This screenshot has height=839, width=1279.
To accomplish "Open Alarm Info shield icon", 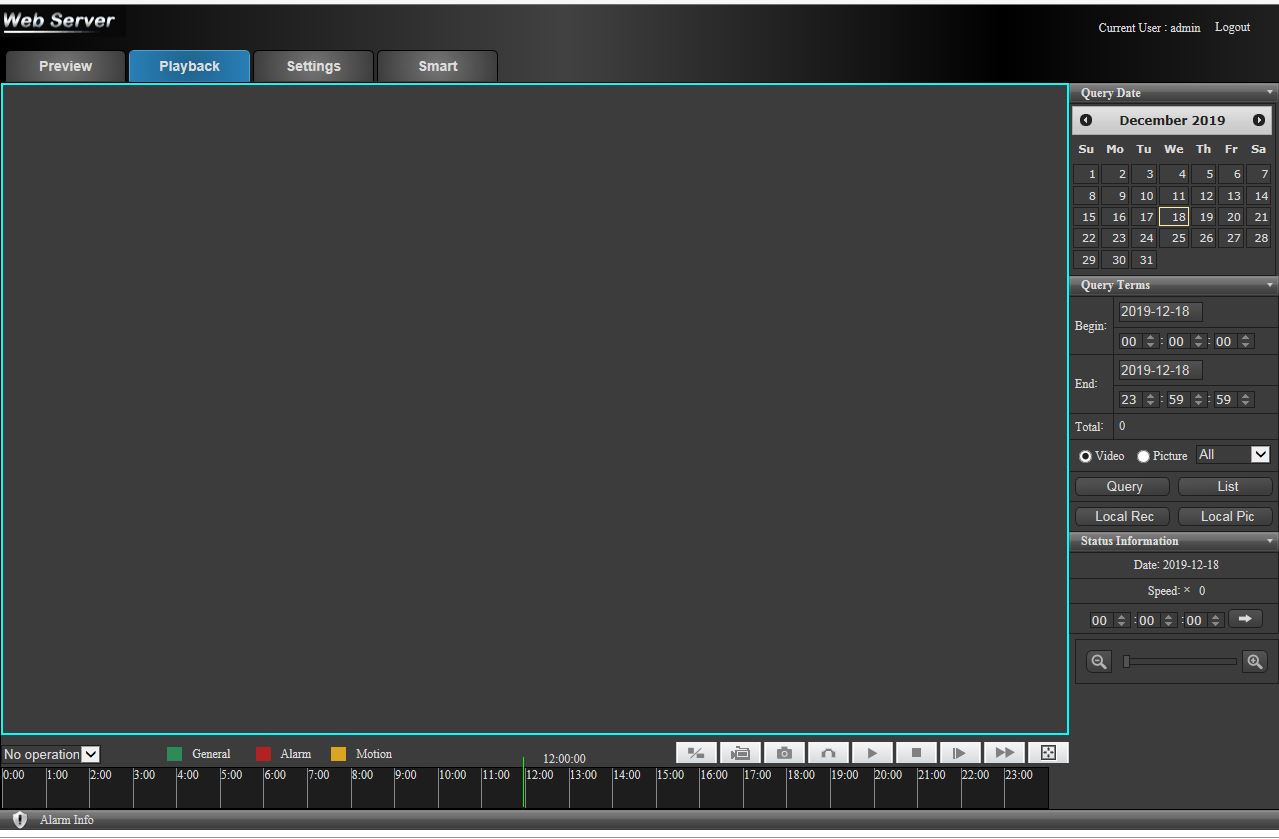I will tap(19, 820).
